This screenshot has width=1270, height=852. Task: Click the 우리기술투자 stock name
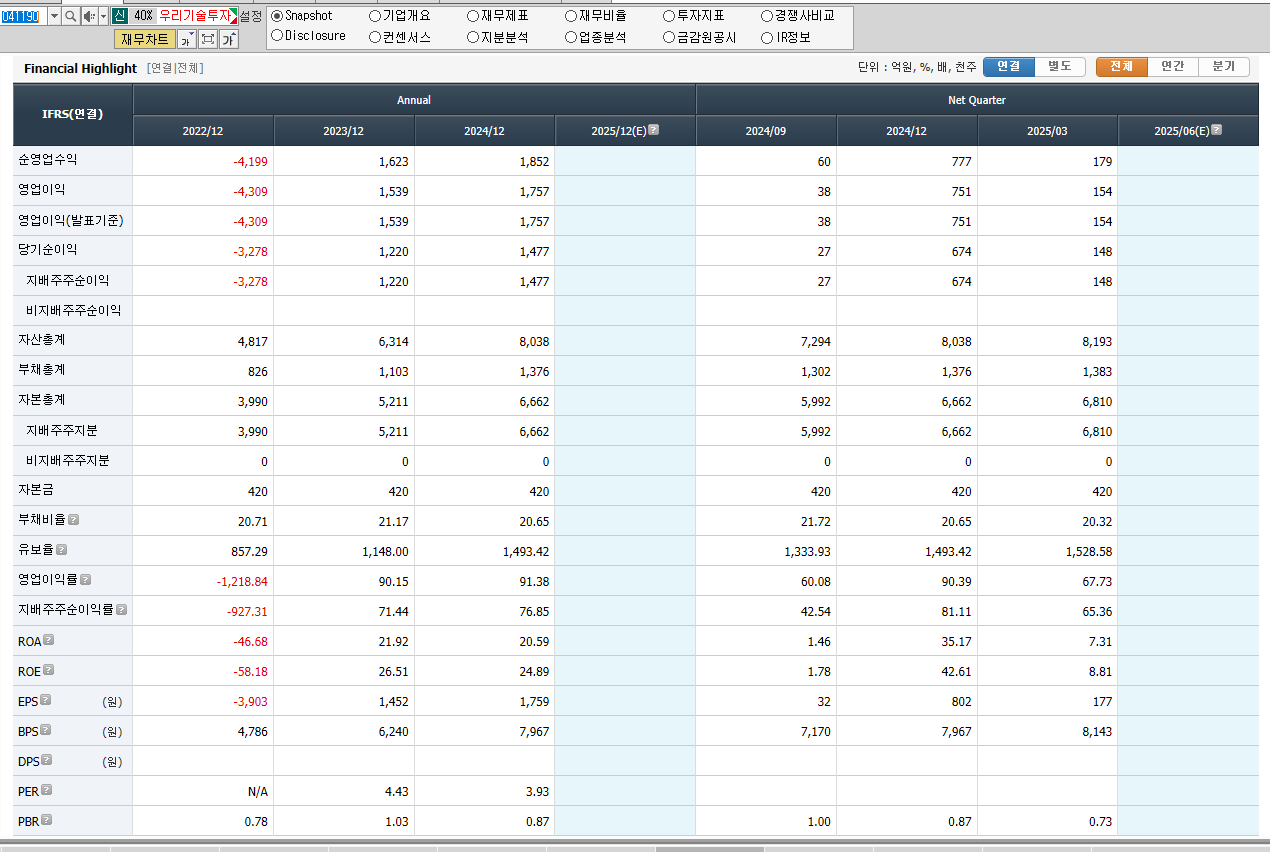(x=194, y=16)
